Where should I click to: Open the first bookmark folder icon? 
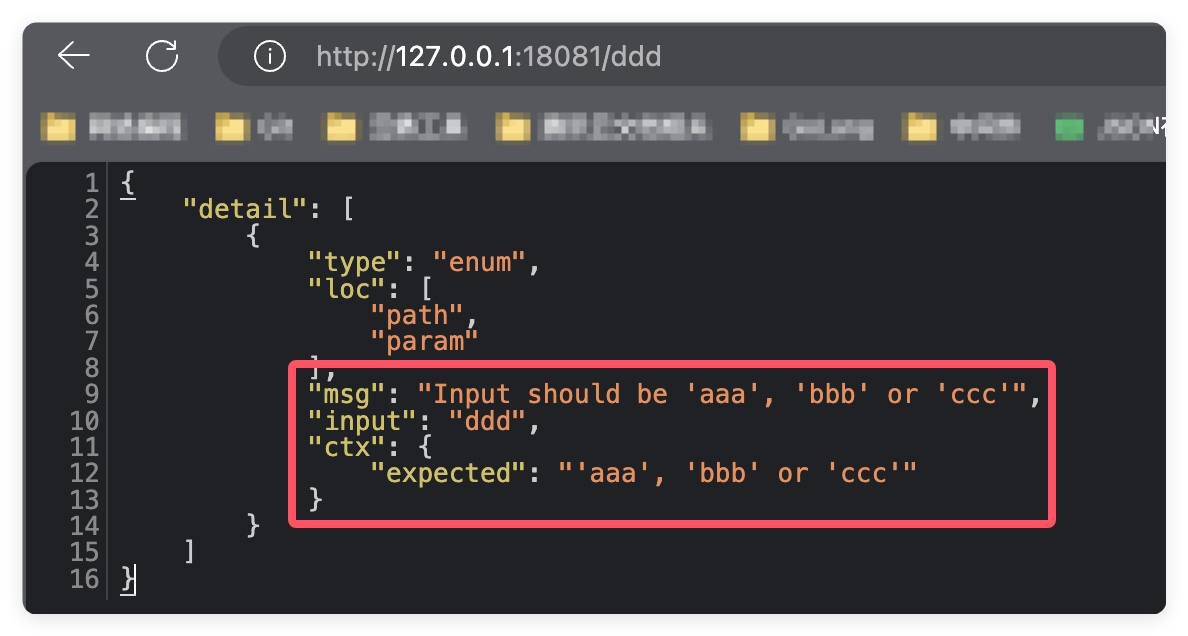point(59,127)
